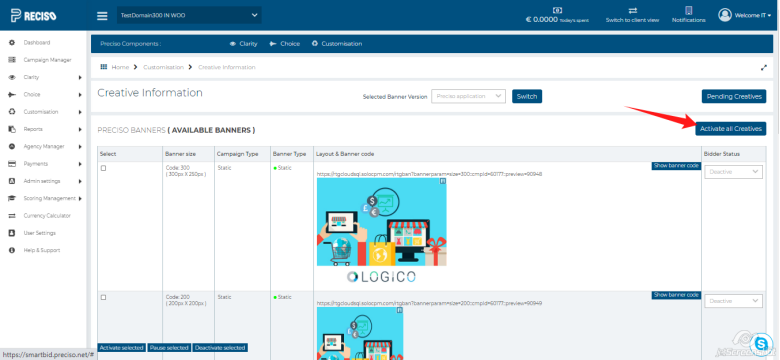Image resolution: width=780 pixels, height=360 pixels.
Task: Click the Notifications phone icon
Action: pos(688,10)
